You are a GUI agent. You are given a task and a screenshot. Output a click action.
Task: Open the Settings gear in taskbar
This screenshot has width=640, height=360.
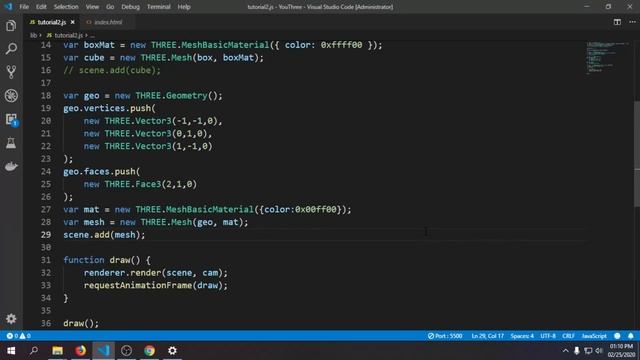pyautogui.click(x=172, y=351)
